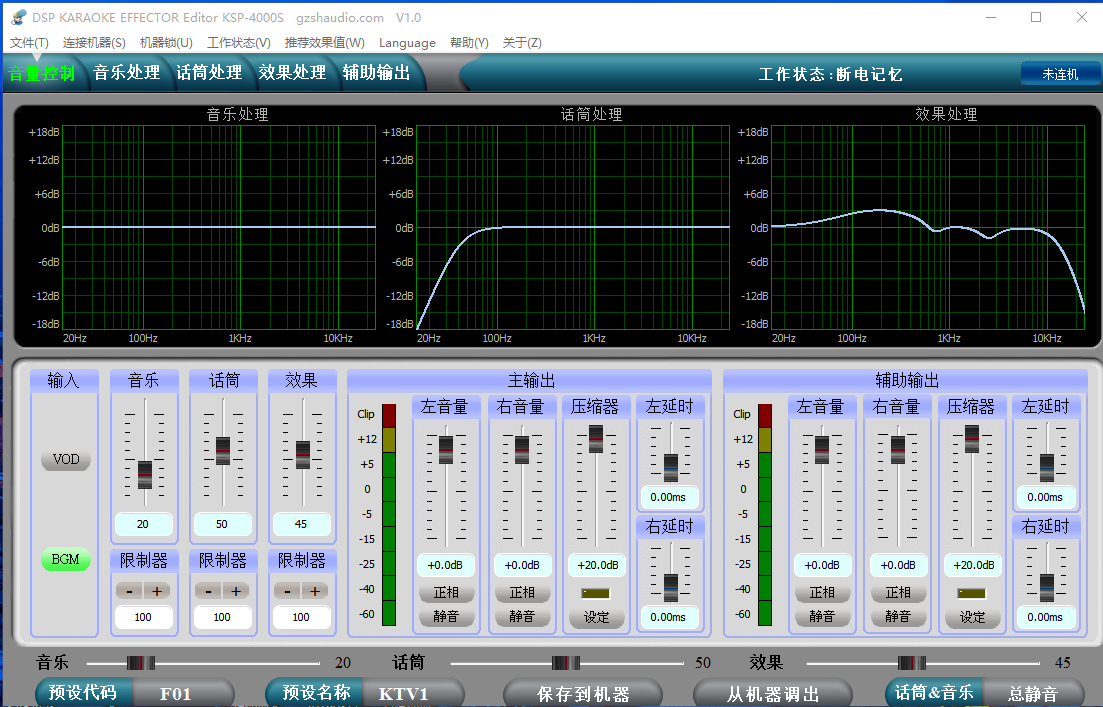
Task: Decrease the 效果 limiter with minus button
Action: [x=287, y=592]
